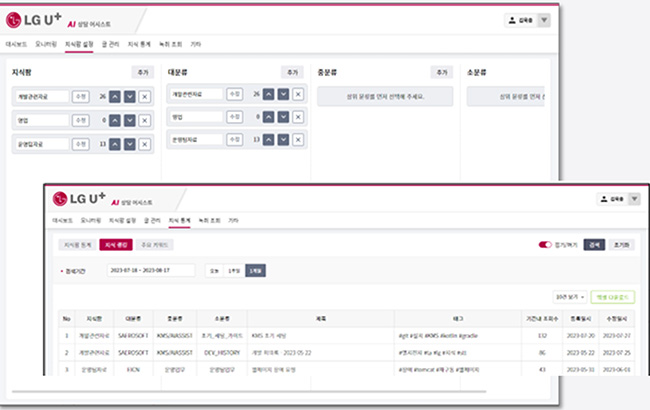Move the first 지식함 row down

pyautogui.click(x=129, y=95)
